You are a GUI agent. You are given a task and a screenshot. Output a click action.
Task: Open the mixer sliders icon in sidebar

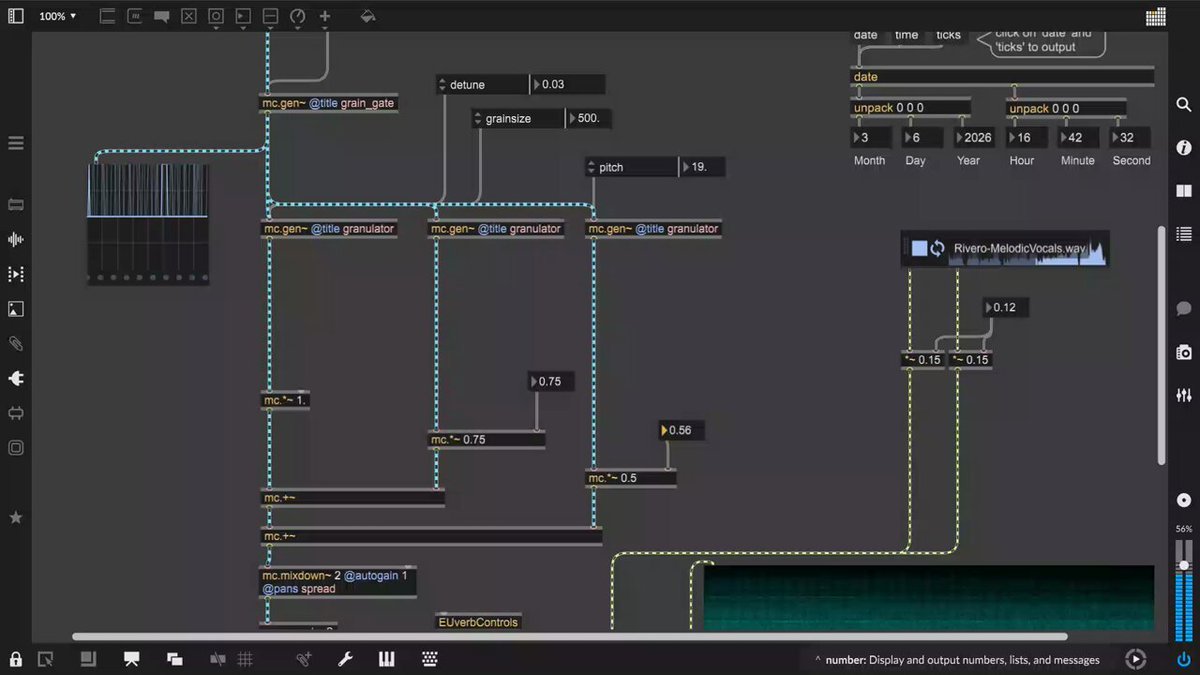coord(1184,395)
